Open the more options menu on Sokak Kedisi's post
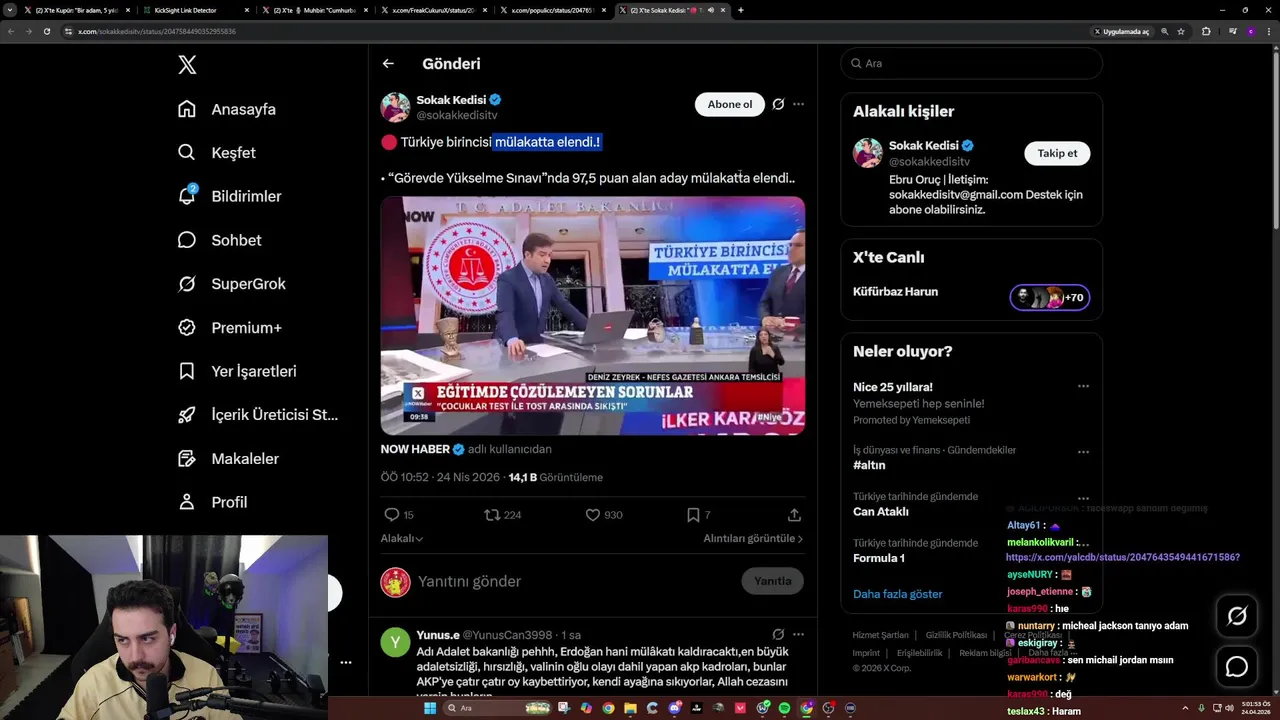1280x720 pixels. click(x=798, y=104)
